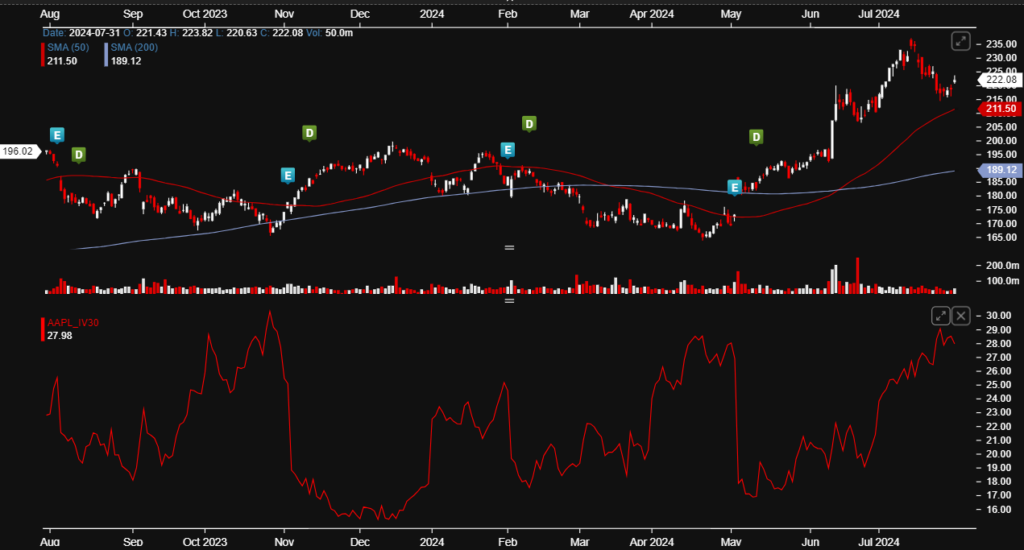Click the 235.00 price axis tick
Image resolution: width=1024 pixels, height=550 pixels.
pos(1000,44)
